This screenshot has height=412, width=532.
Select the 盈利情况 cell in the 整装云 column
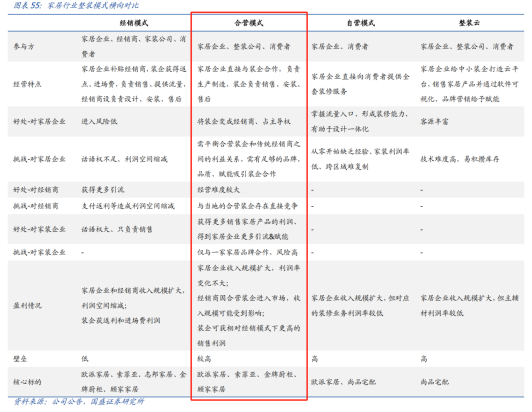[470, 305]
